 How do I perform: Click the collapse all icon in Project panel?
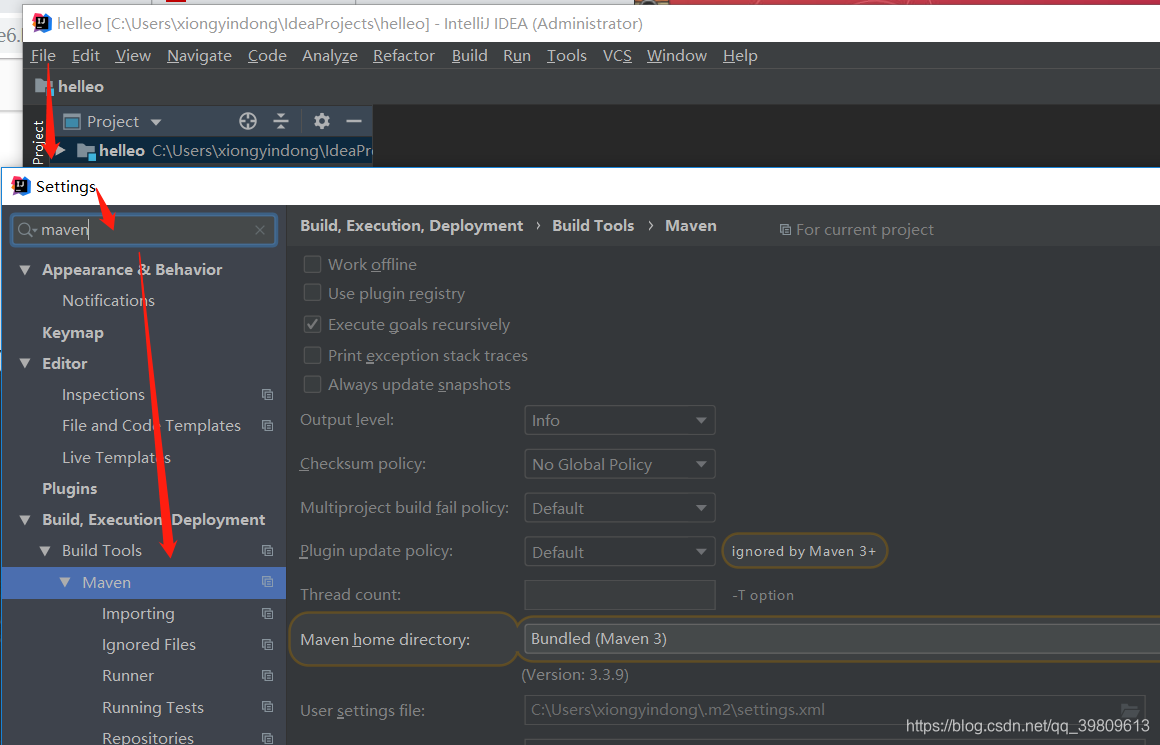(x=281, y=121)
